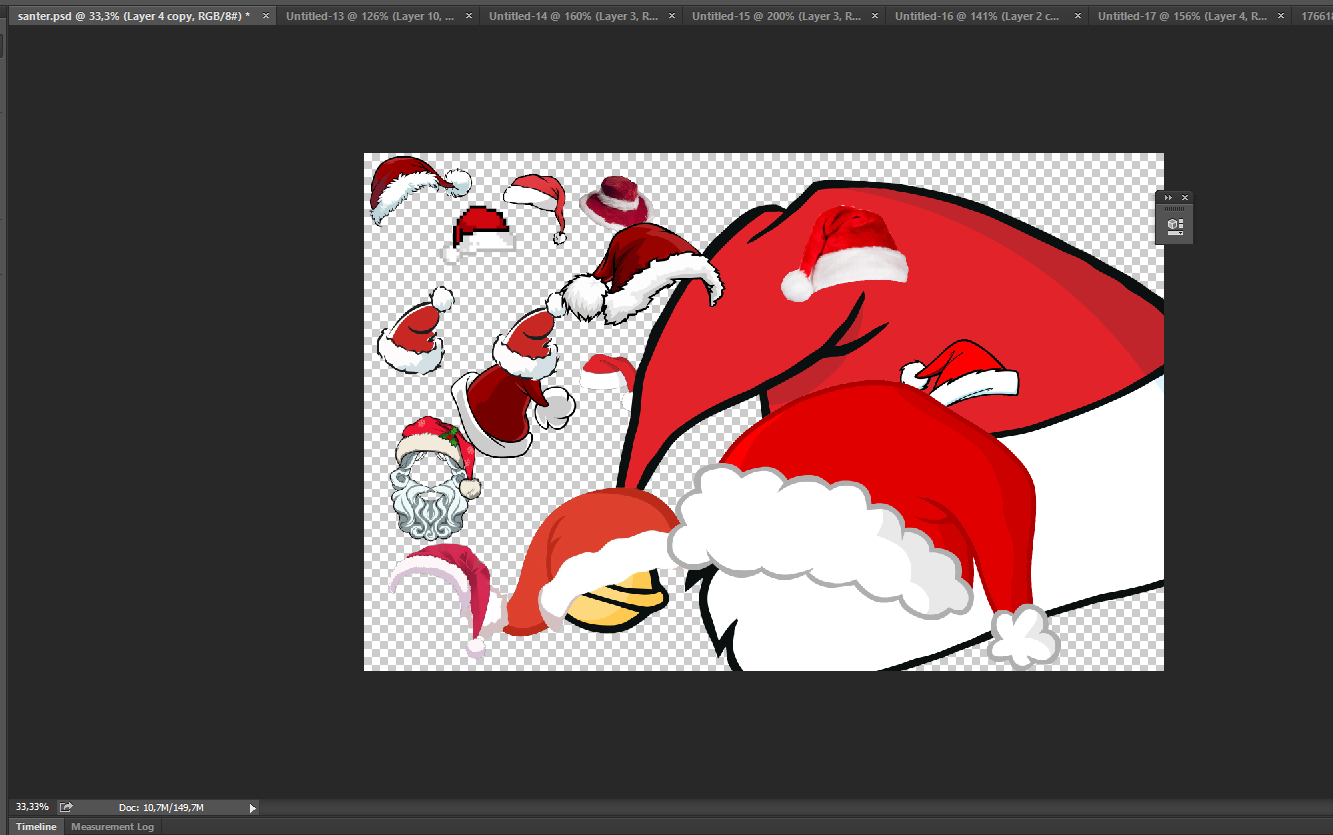The width and height of the screenshot is (1333, 835).
Task: Switch to the Measurement Log tab
Action: pos(112,827)
